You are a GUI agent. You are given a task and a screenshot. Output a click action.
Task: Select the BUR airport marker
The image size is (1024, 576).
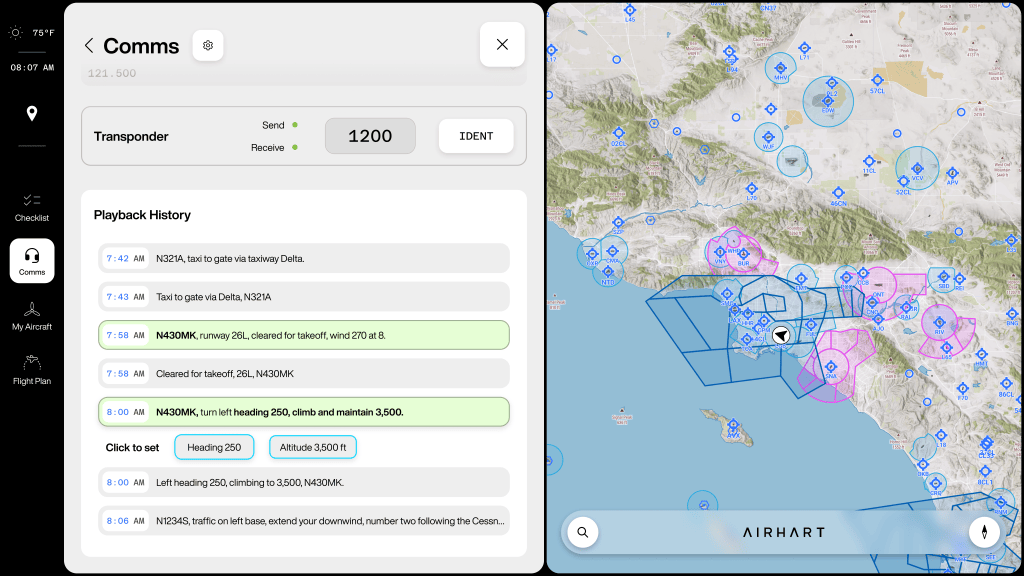pos(743,255)
